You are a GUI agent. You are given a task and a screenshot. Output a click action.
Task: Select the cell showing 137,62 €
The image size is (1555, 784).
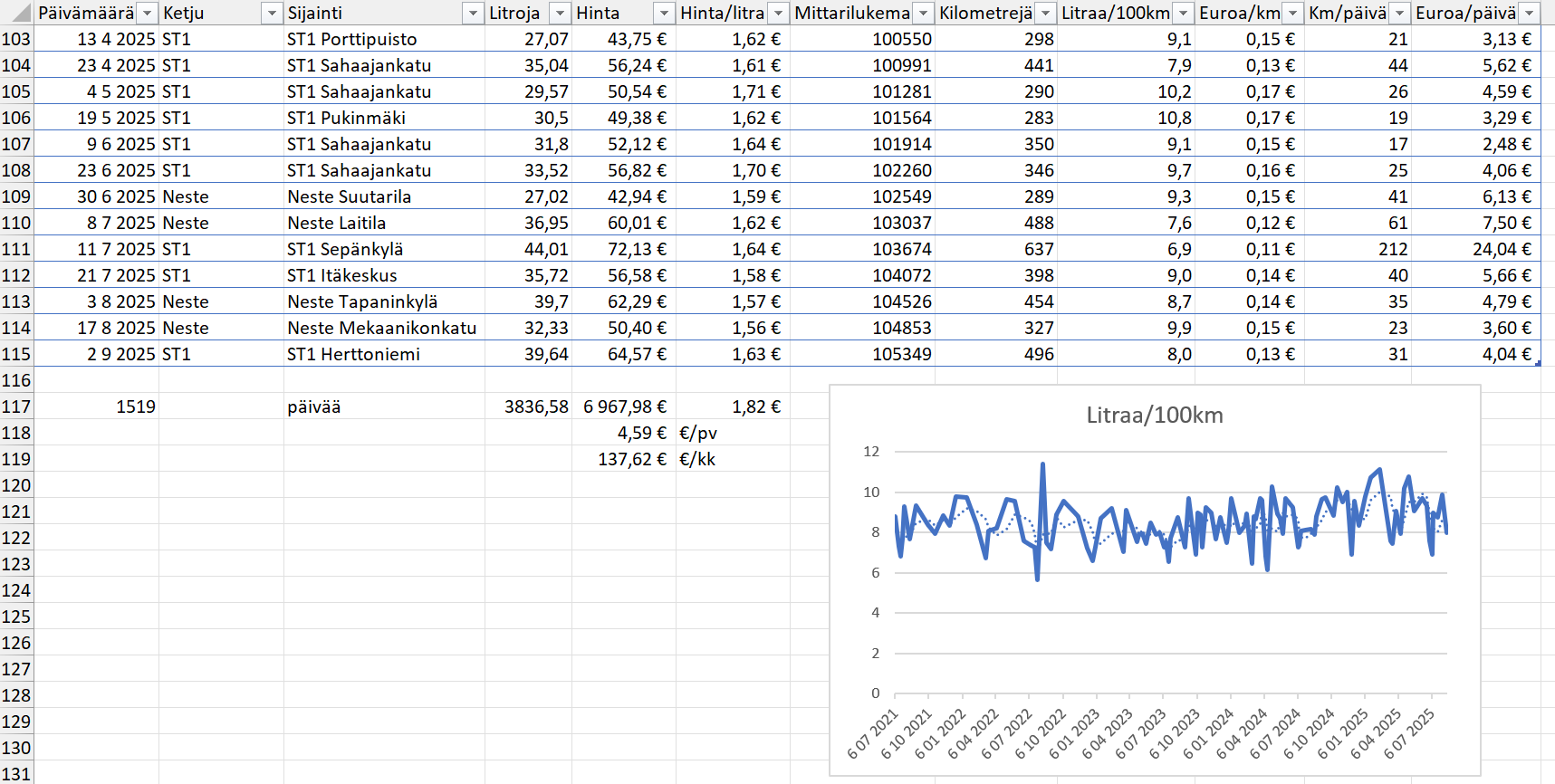(631, 459)
